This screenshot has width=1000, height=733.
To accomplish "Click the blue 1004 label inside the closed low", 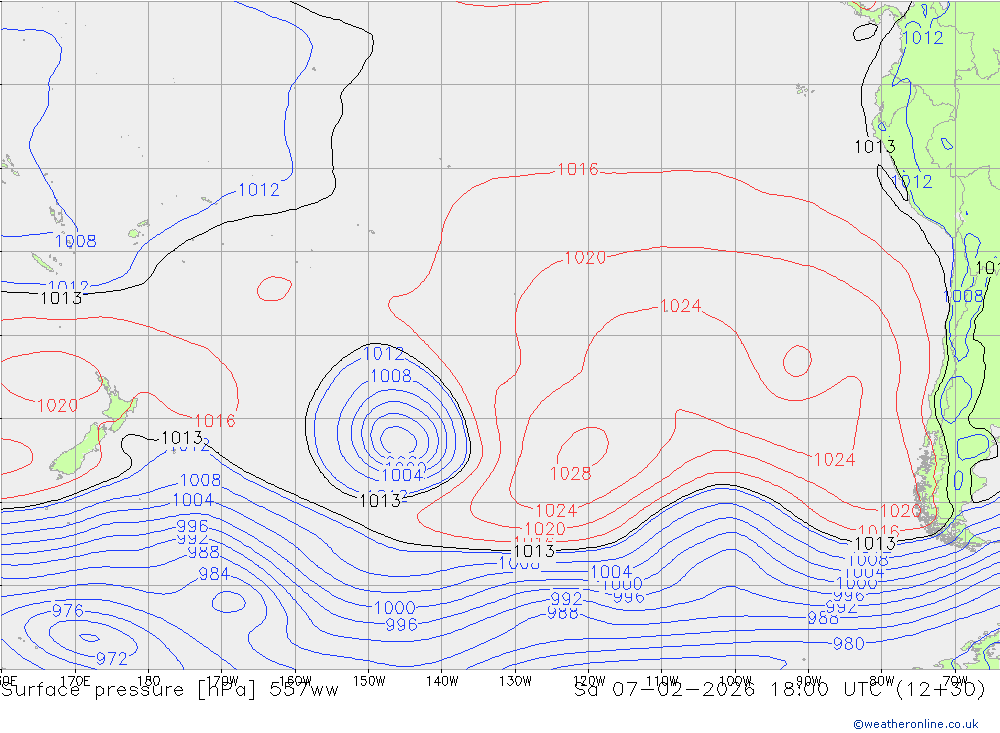I will (402, 475).
